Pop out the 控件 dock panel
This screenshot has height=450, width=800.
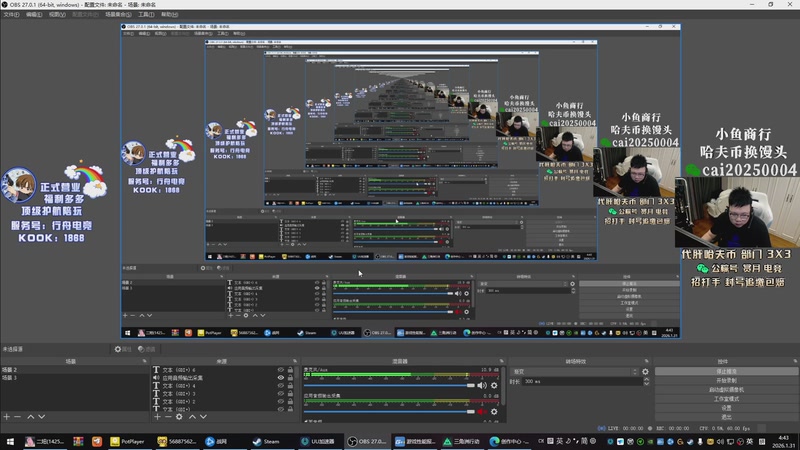click(795, 361)
